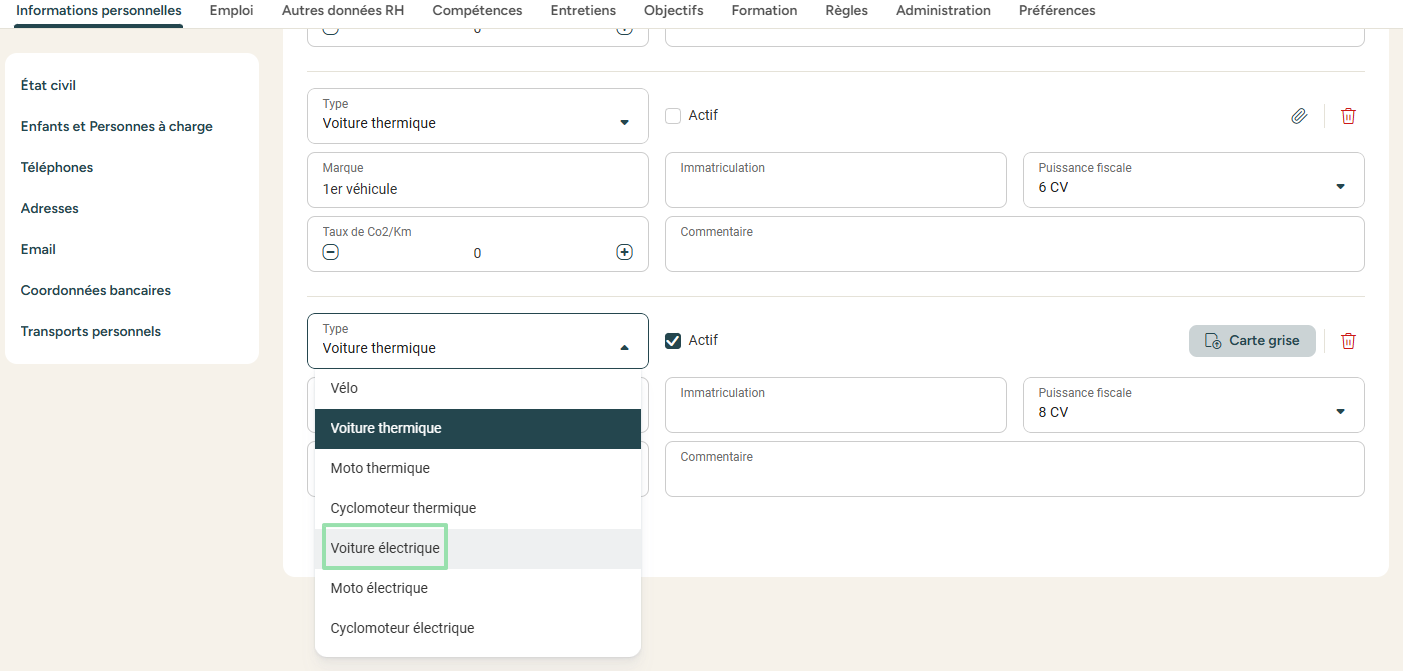Click trash icon next to Carte grise
The width and height of the screenshot is (1403, 671).
[1348, 341]
